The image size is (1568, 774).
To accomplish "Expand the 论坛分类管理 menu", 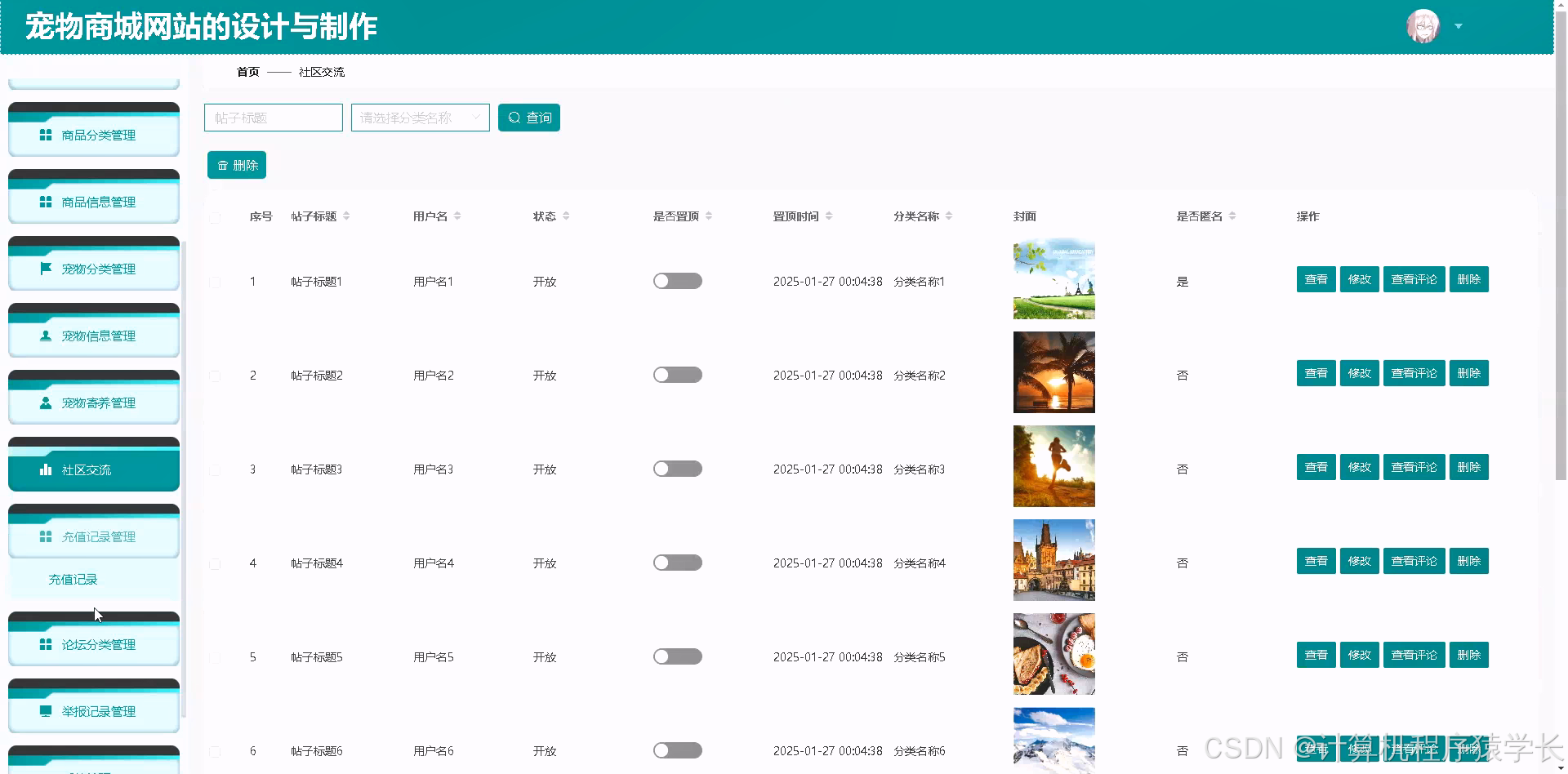I will click(94, 639).
